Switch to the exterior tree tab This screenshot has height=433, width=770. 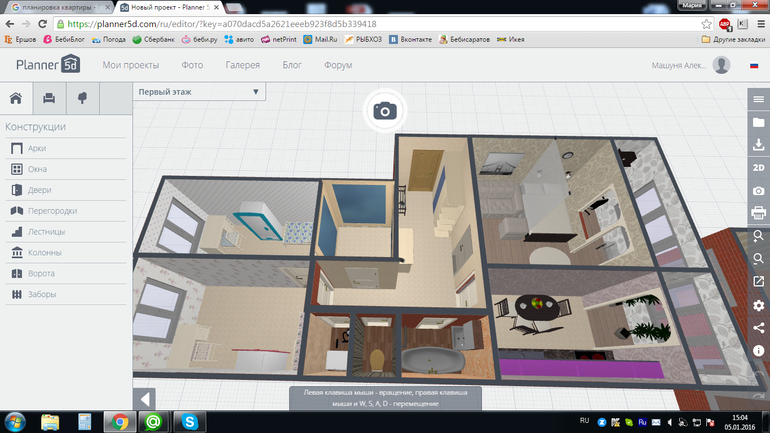coord(82,98)
